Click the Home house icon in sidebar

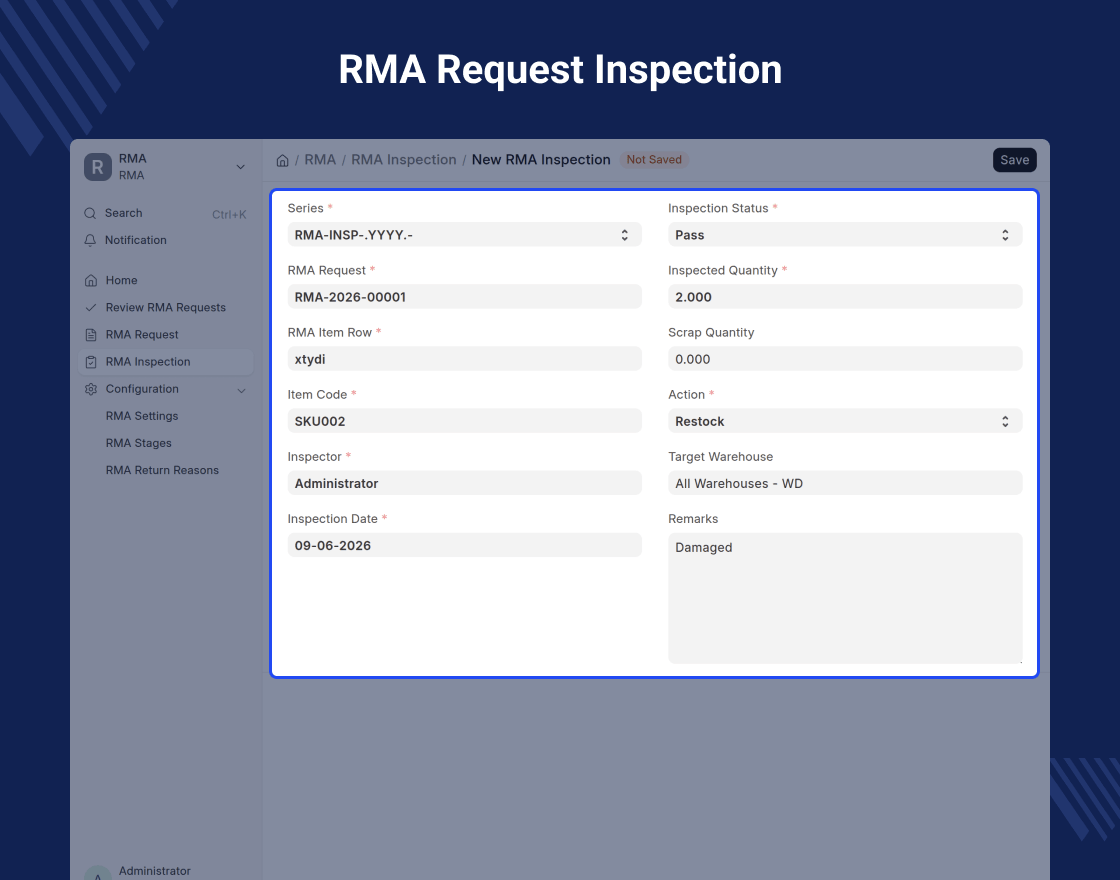click(x=91, y=281)
